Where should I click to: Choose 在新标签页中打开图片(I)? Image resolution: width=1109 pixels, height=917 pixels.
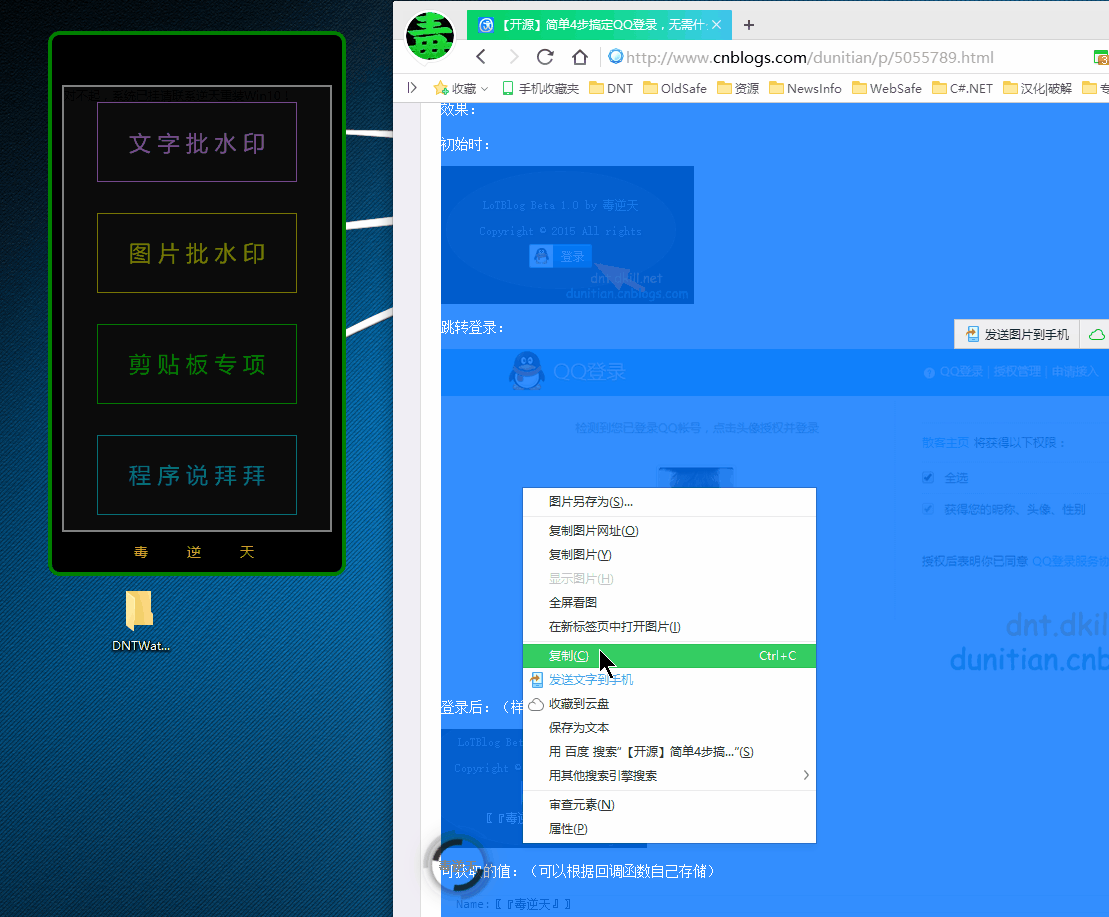coord(669,627)
